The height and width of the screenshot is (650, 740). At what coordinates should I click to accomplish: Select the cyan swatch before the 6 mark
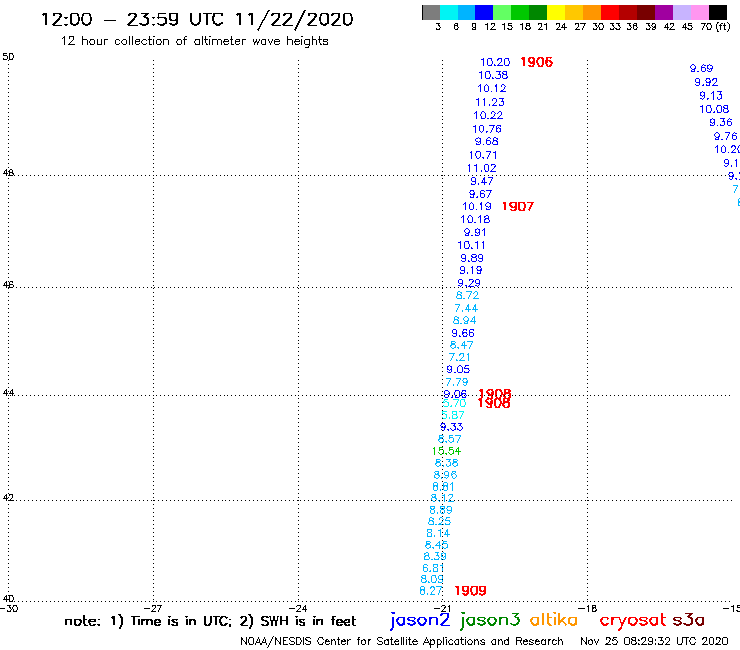tap(449, 12)
